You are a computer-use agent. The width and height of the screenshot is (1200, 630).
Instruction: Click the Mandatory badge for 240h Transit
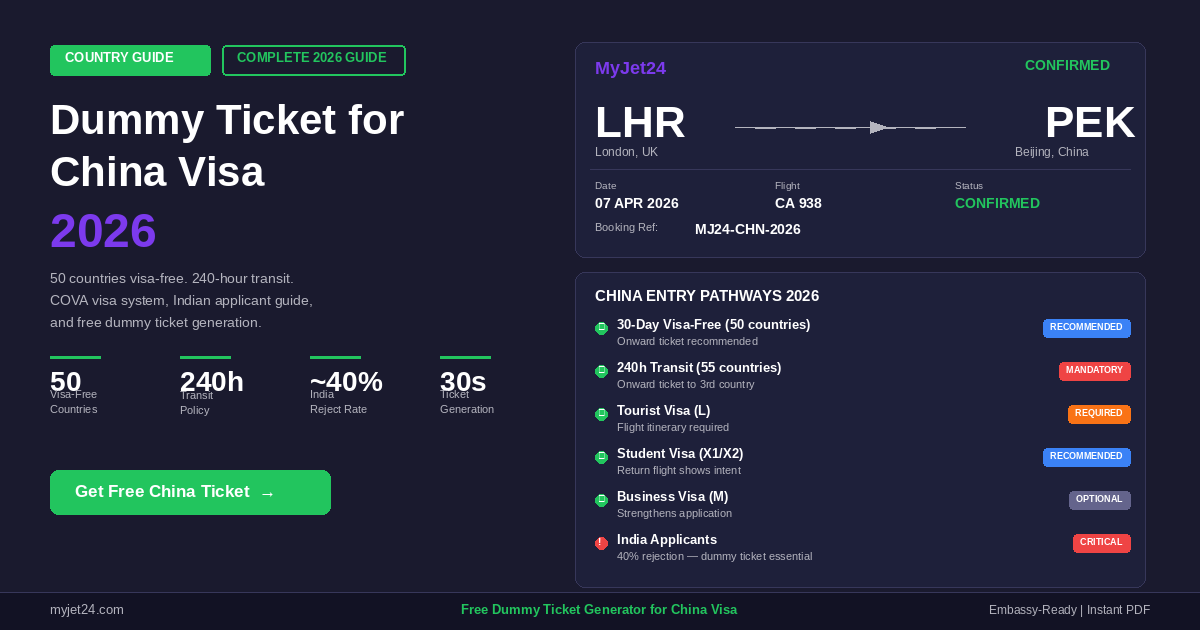pyautogui.click(x=1094, y=371)
